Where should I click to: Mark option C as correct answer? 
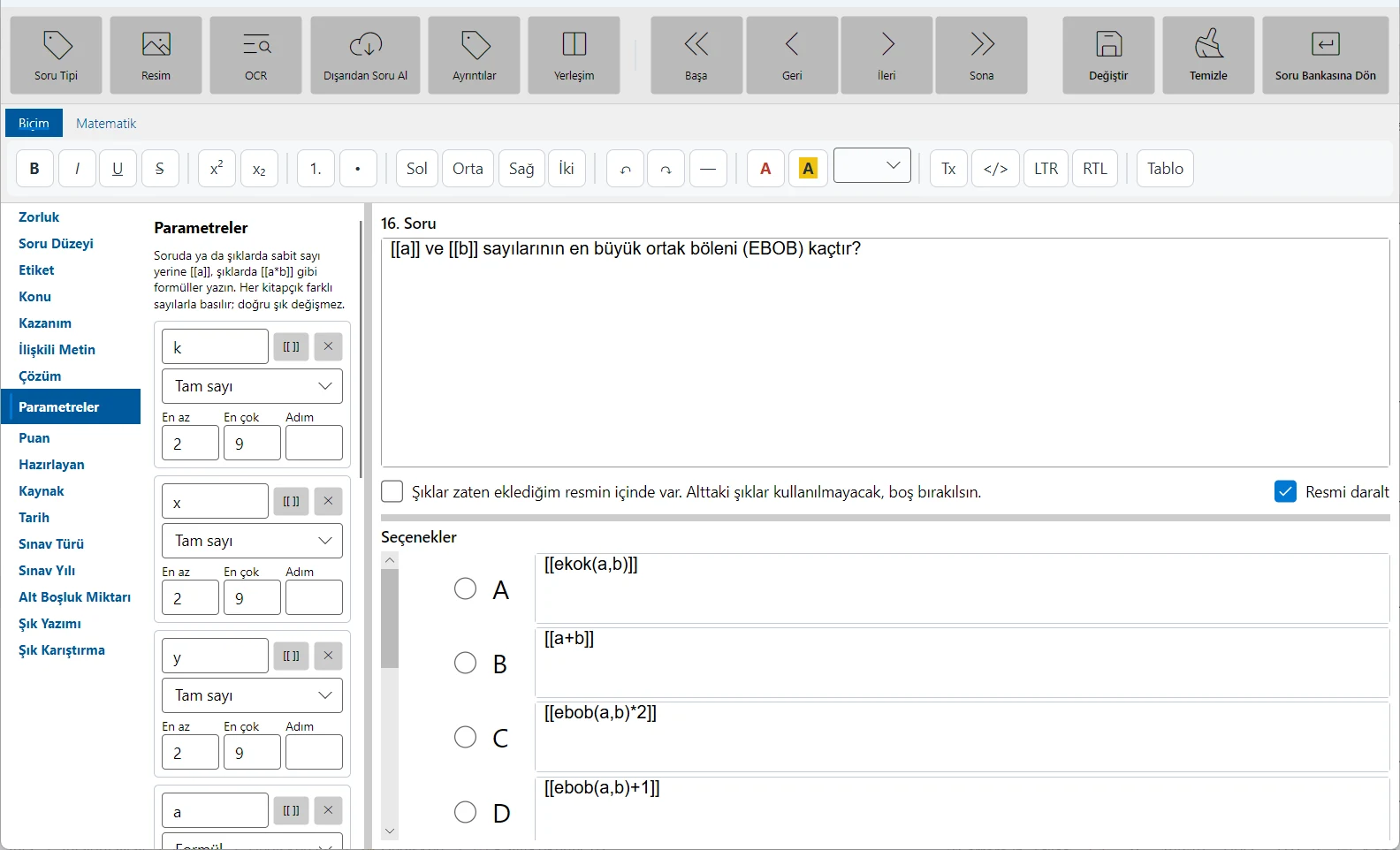pos(466,737)
